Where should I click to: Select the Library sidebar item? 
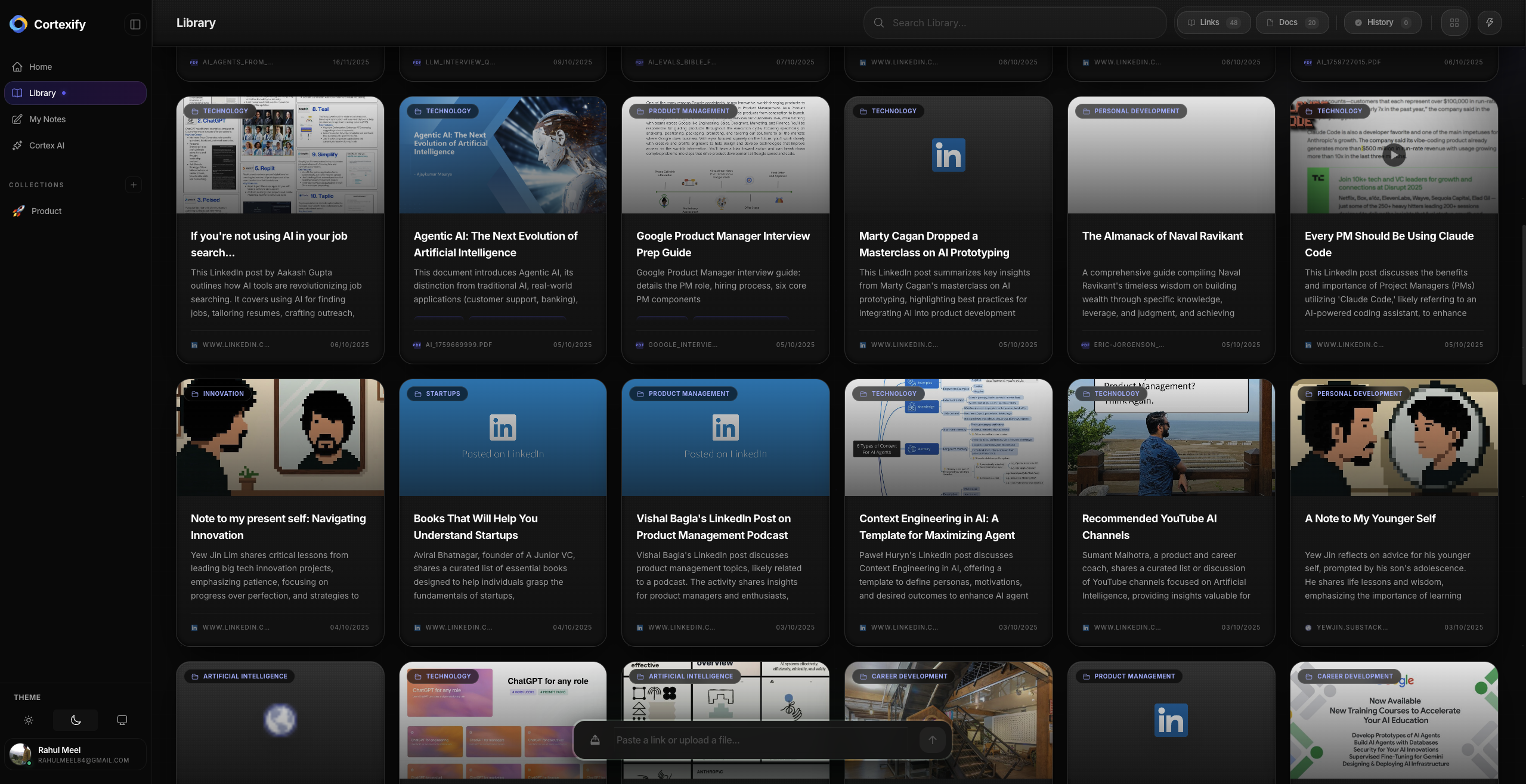[75, 93]
